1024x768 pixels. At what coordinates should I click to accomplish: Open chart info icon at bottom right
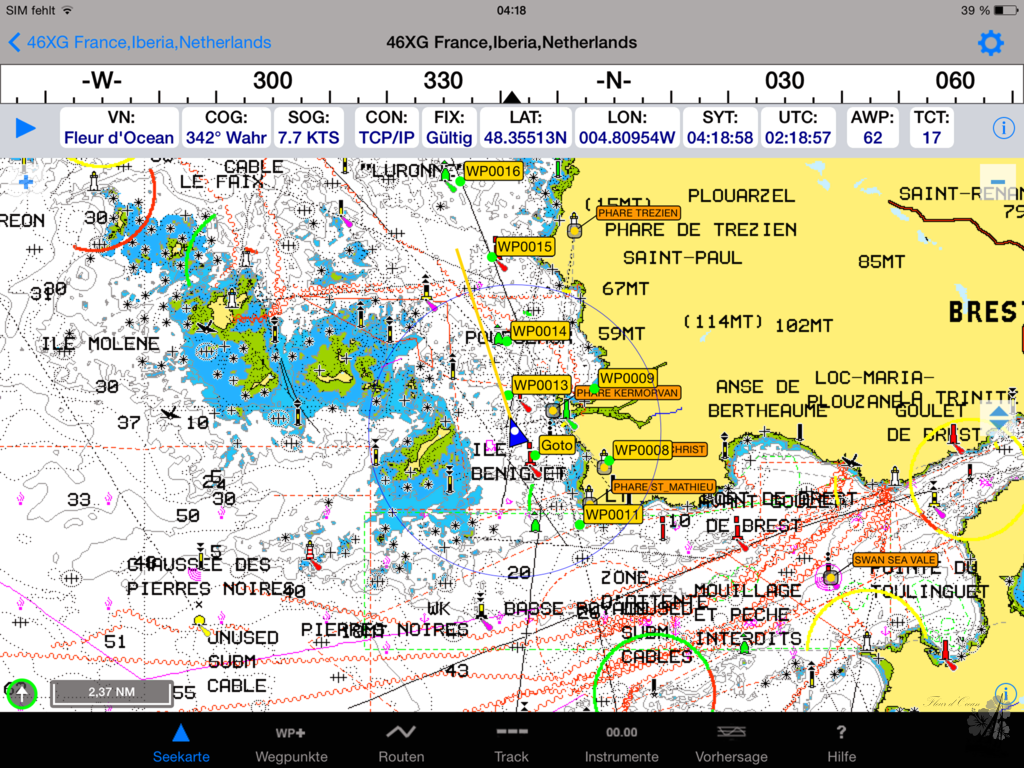1006,692
